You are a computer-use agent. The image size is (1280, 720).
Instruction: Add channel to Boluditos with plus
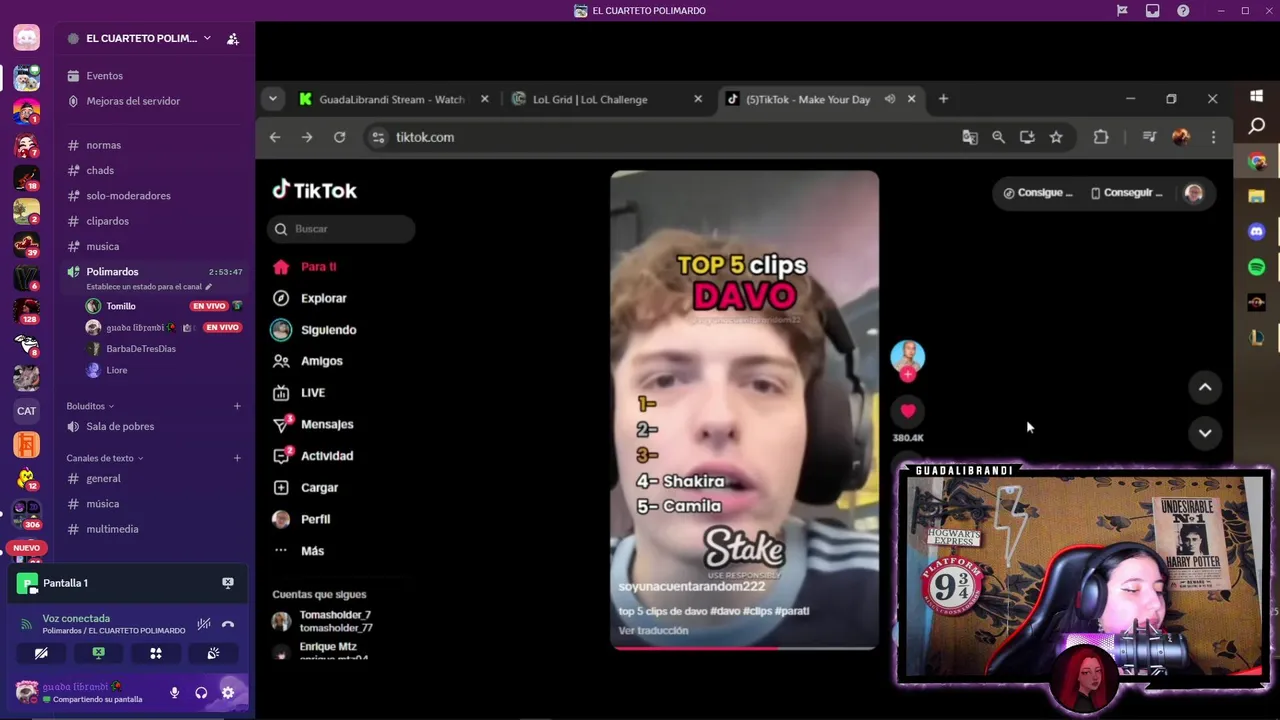point(237,406)
